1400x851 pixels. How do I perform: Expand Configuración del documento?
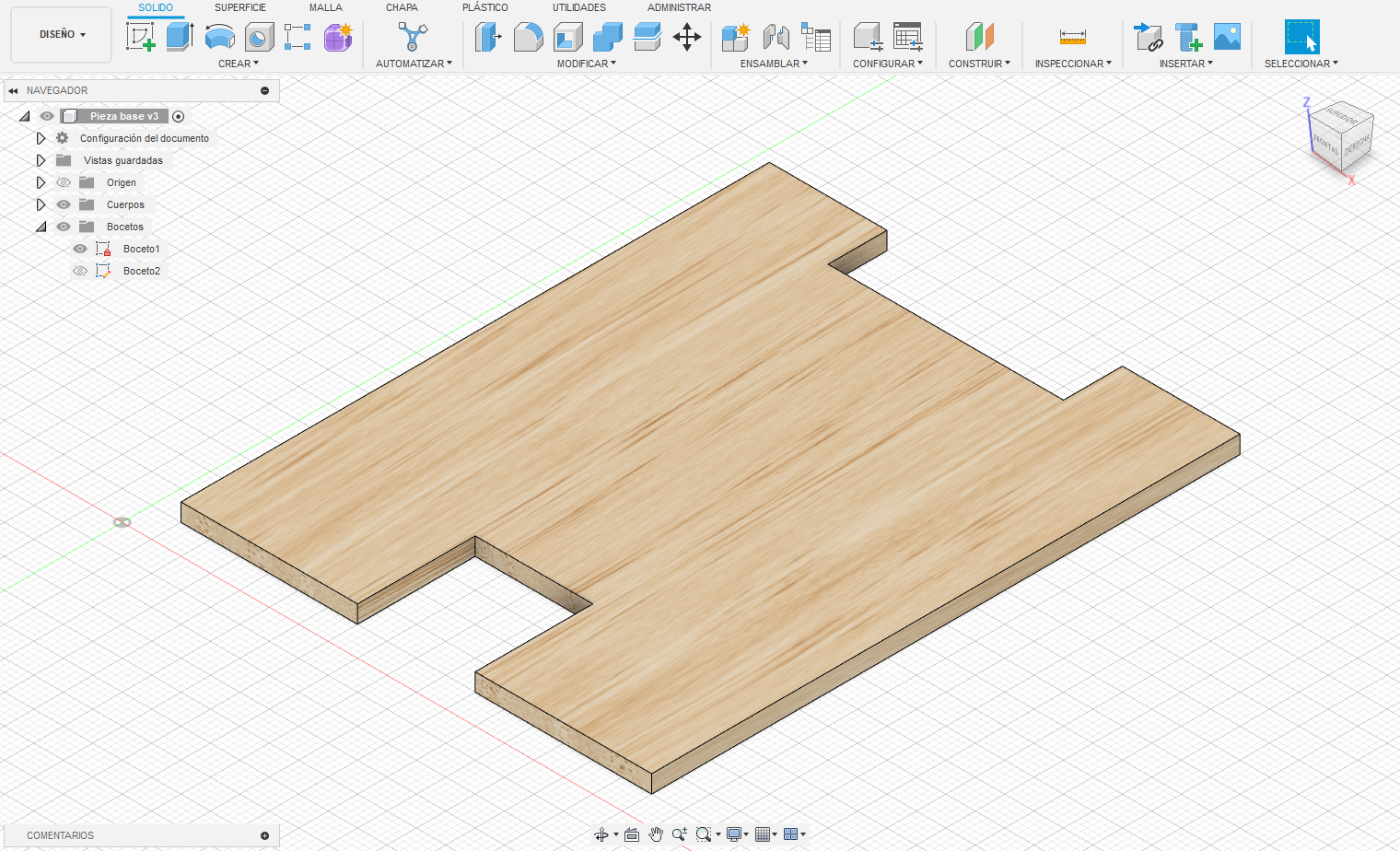(x=41, y=138)
